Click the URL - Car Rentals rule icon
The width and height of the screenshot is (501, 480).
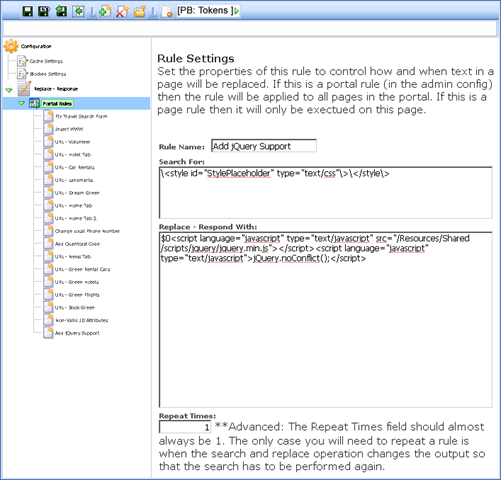pyautogui.click(x=48, y=167)
